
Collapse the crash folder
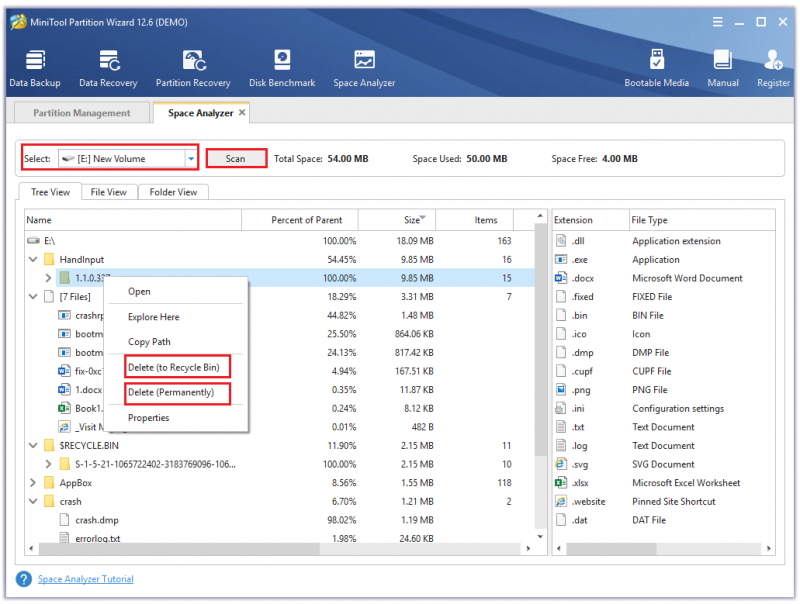[x=33, y=501]
